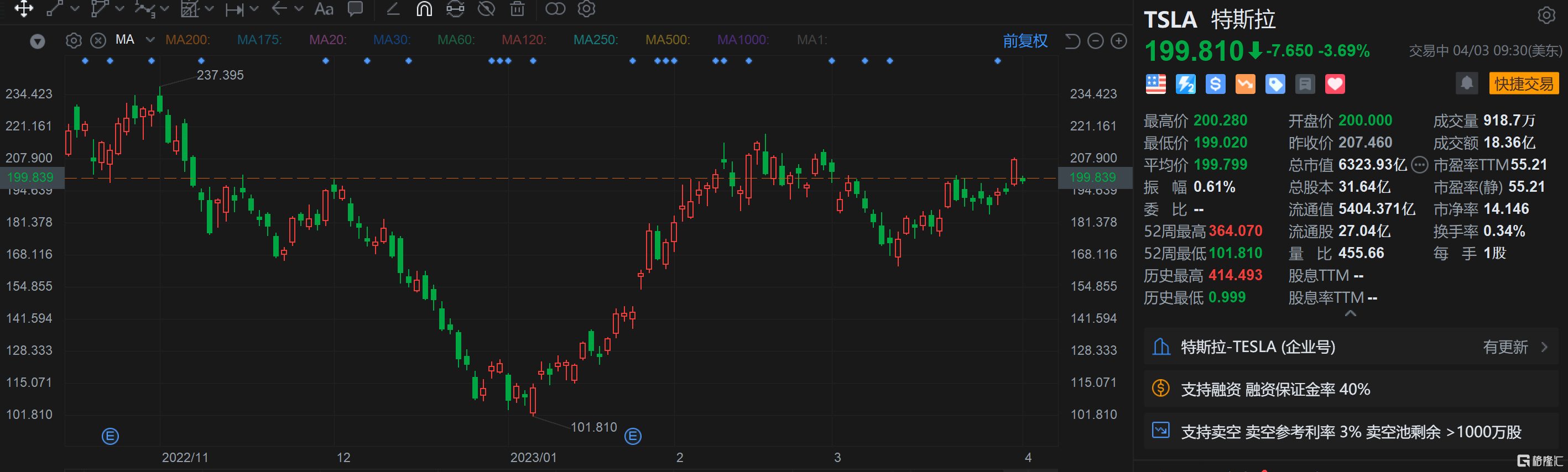The image size is (1568, 472).
Task: Click the MA1000 legend label
Action: click(x=743, y=40)
